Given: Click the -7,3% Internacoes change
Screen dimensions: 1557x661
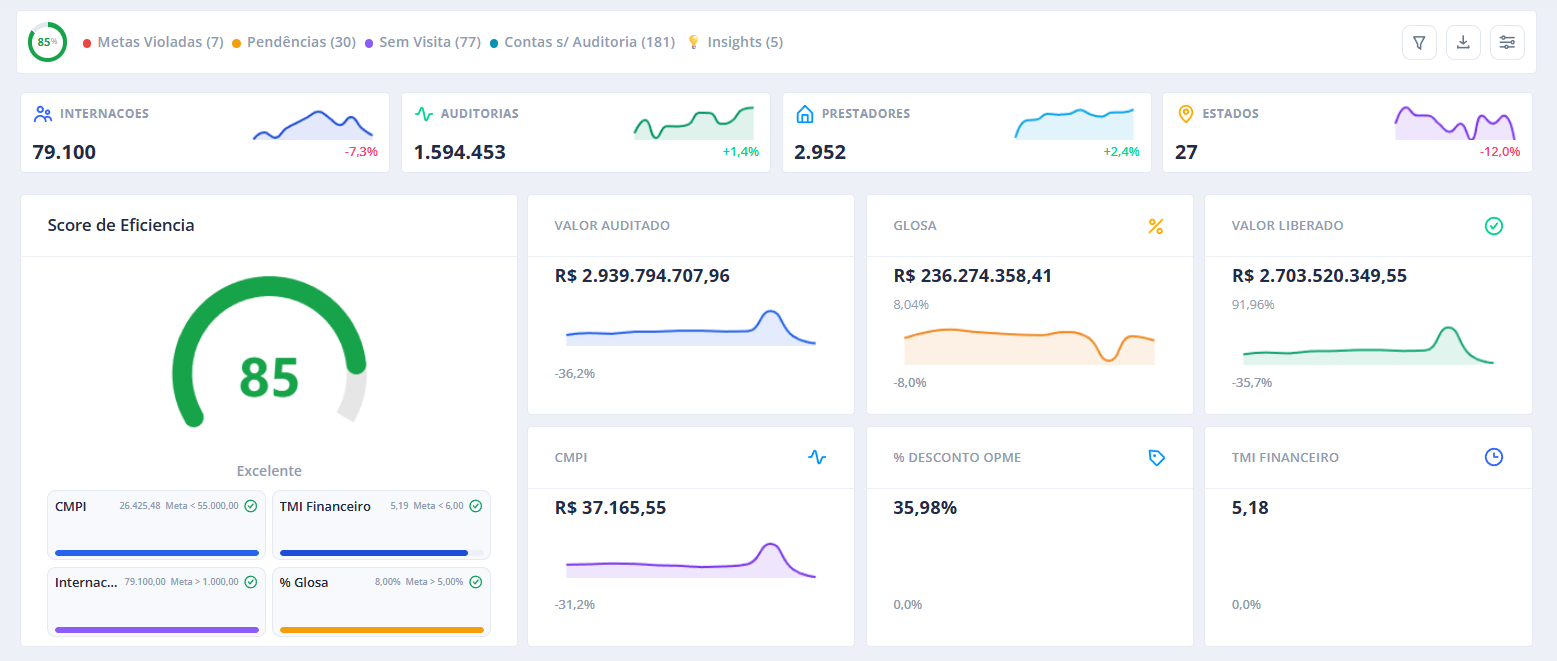Looking at the screenshot, I should point(361,152).
